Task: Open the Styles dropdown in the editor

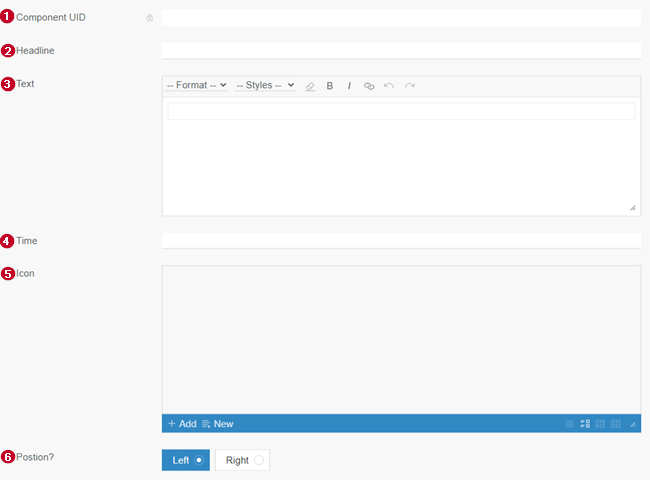Action: coord(265,85)
